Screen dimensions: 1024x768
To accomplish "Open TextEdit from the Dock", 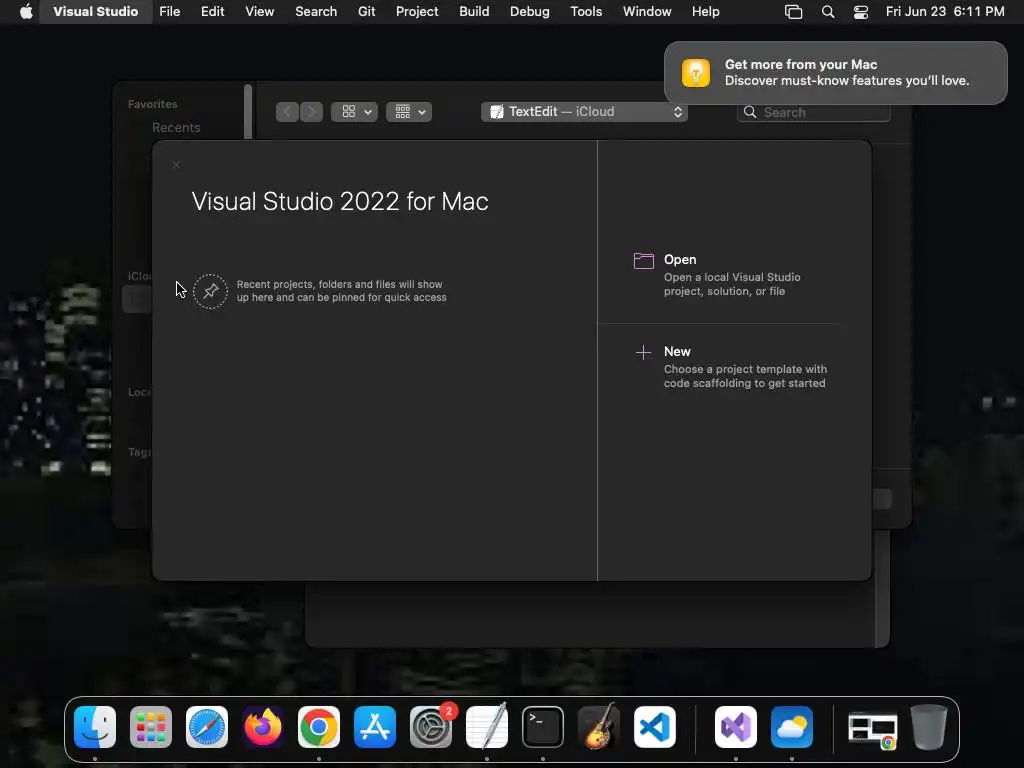I will (487, 727).
